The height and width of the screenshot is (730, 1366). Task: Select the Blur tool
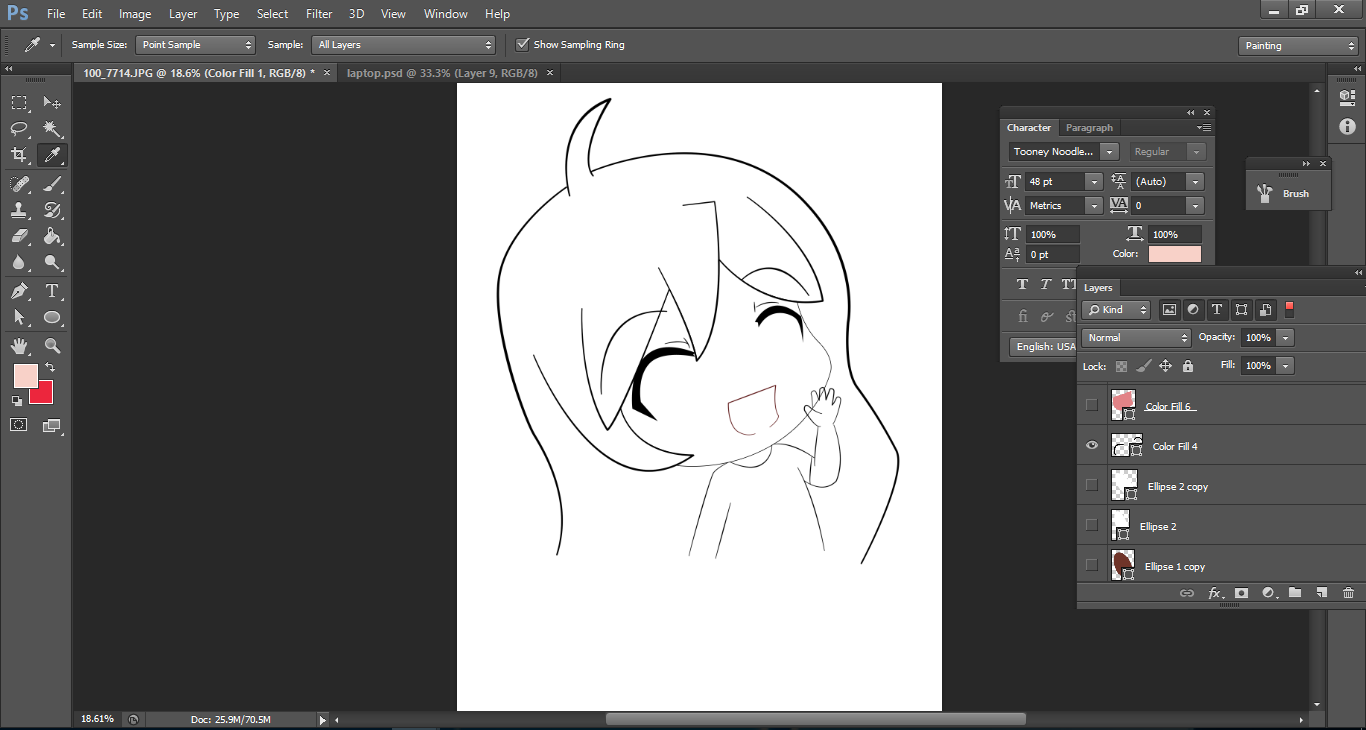pos(19,263)
